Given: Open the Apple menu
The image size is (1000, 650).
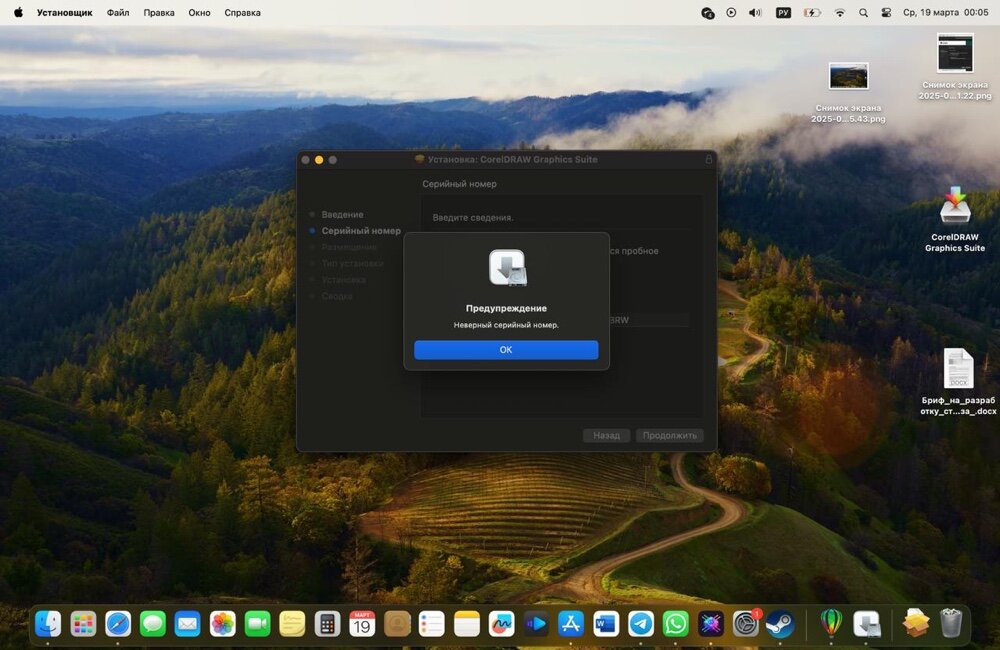Looking at the screenshot, I should click(18, 12).
